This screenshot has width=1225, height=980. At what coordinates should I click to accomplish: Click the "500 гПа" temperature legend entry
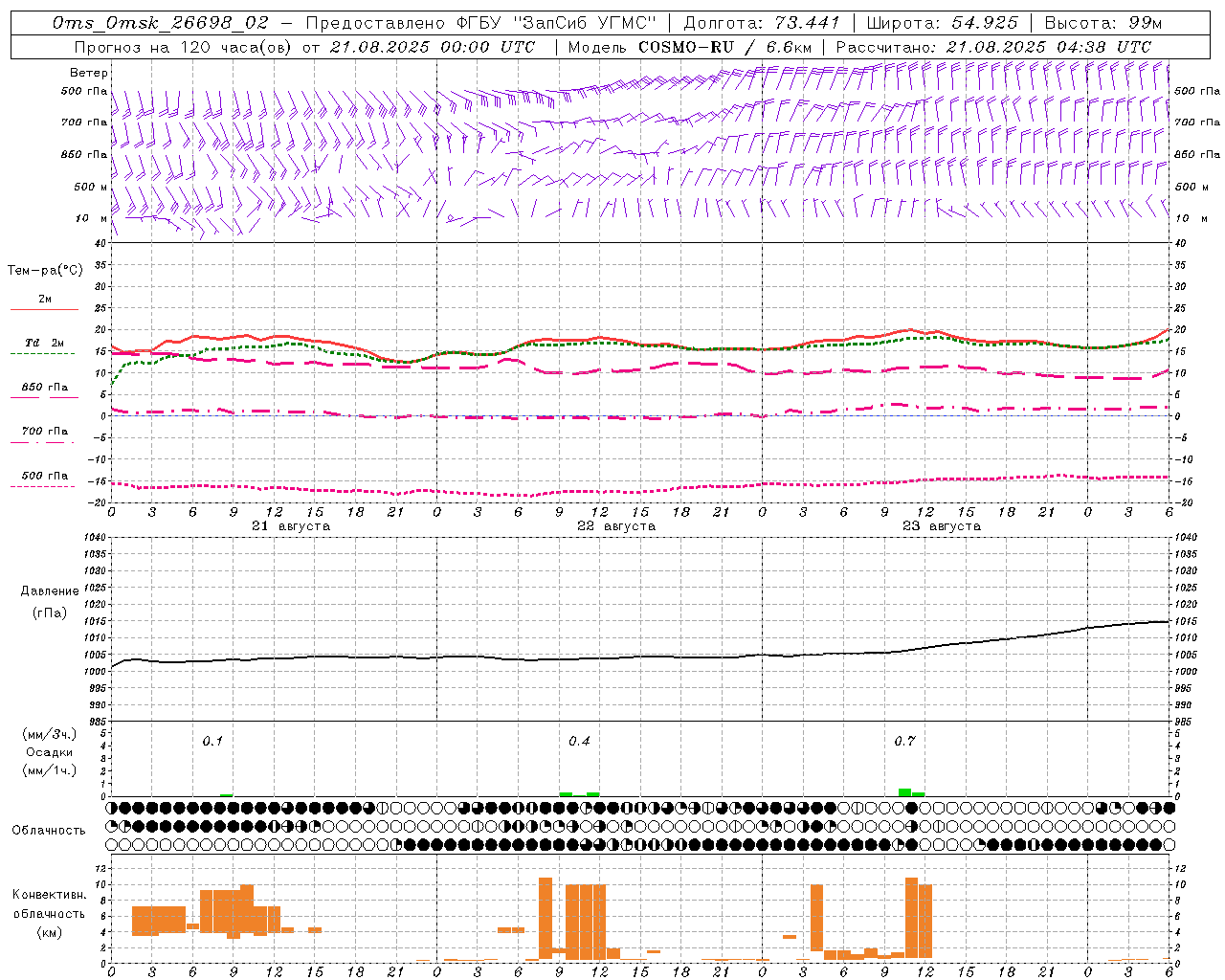point(45,475)
